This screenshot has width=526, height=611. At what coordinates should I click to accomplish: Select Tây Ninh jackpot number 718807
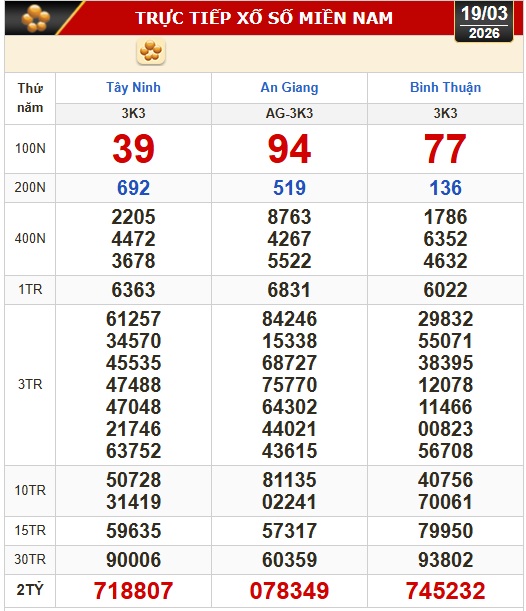(133, 591)
